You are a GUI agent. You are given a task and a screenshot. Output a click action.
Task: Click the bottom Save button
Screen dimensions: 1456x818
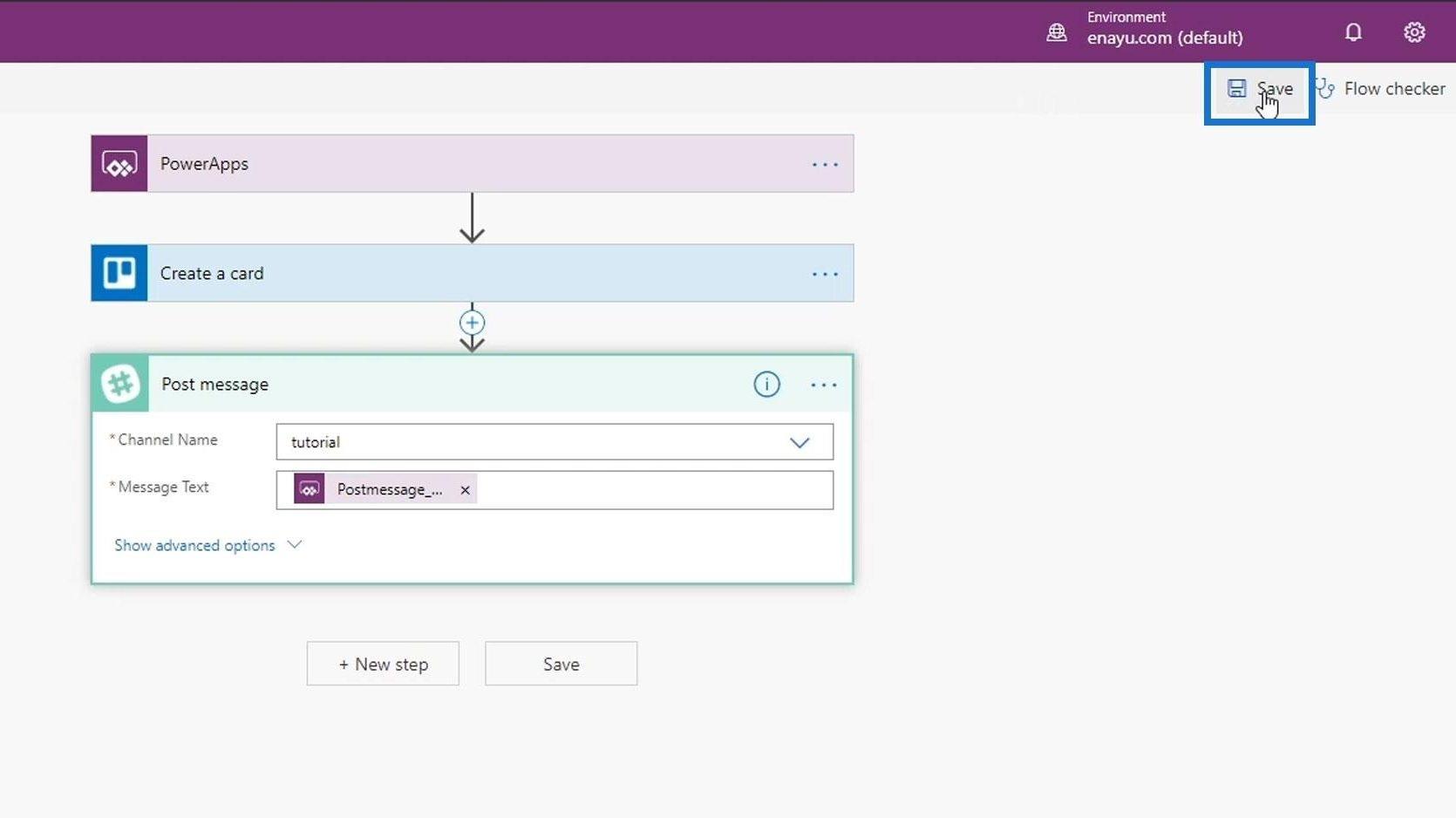[x=561, y=664]
